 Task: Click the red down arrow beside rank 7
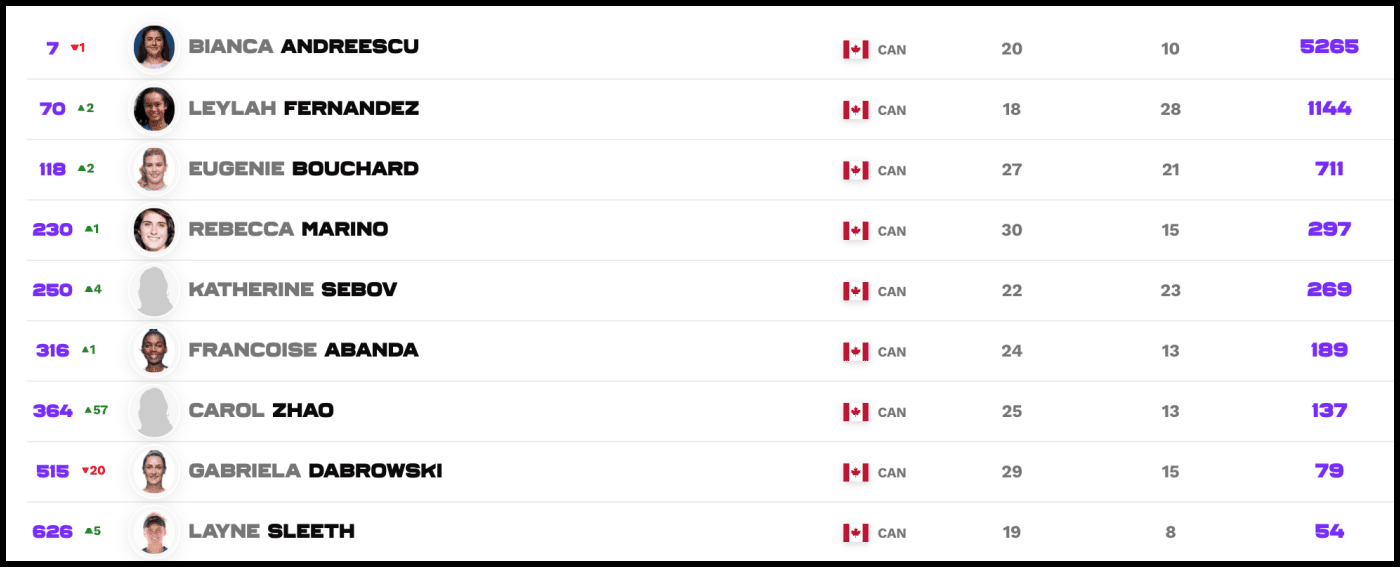point(74,47)
